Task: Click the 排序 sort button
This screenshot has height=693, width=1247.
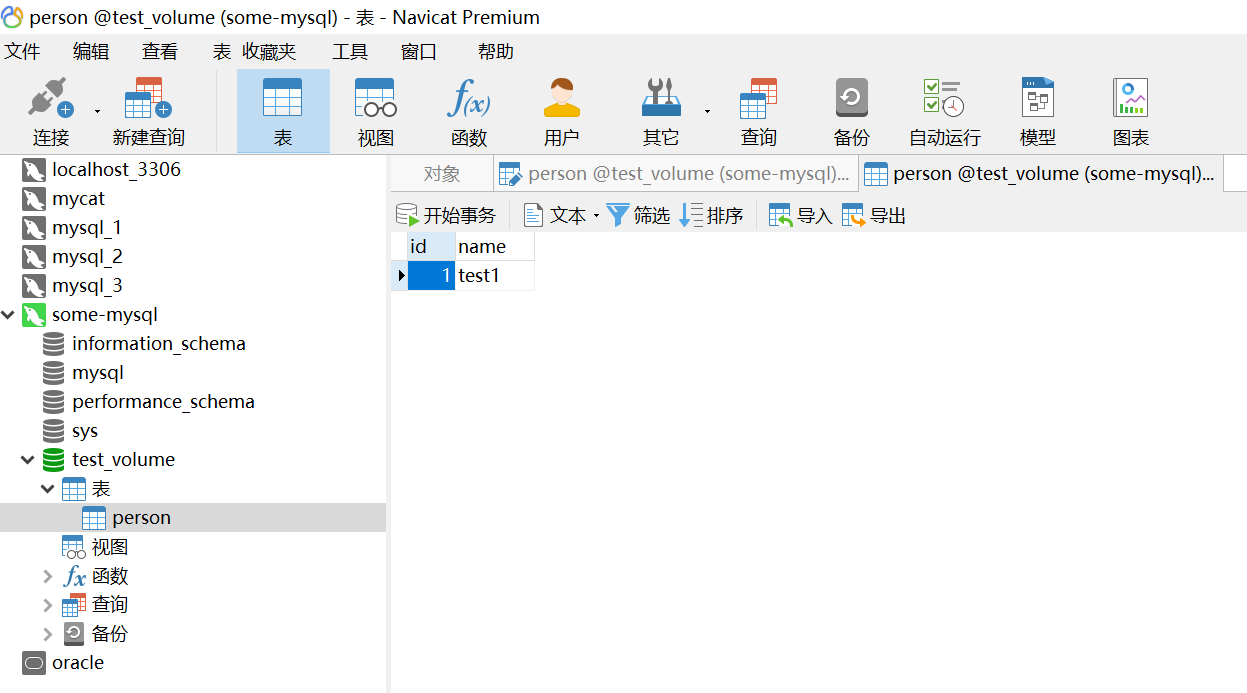Action: (x=711, y=215)
